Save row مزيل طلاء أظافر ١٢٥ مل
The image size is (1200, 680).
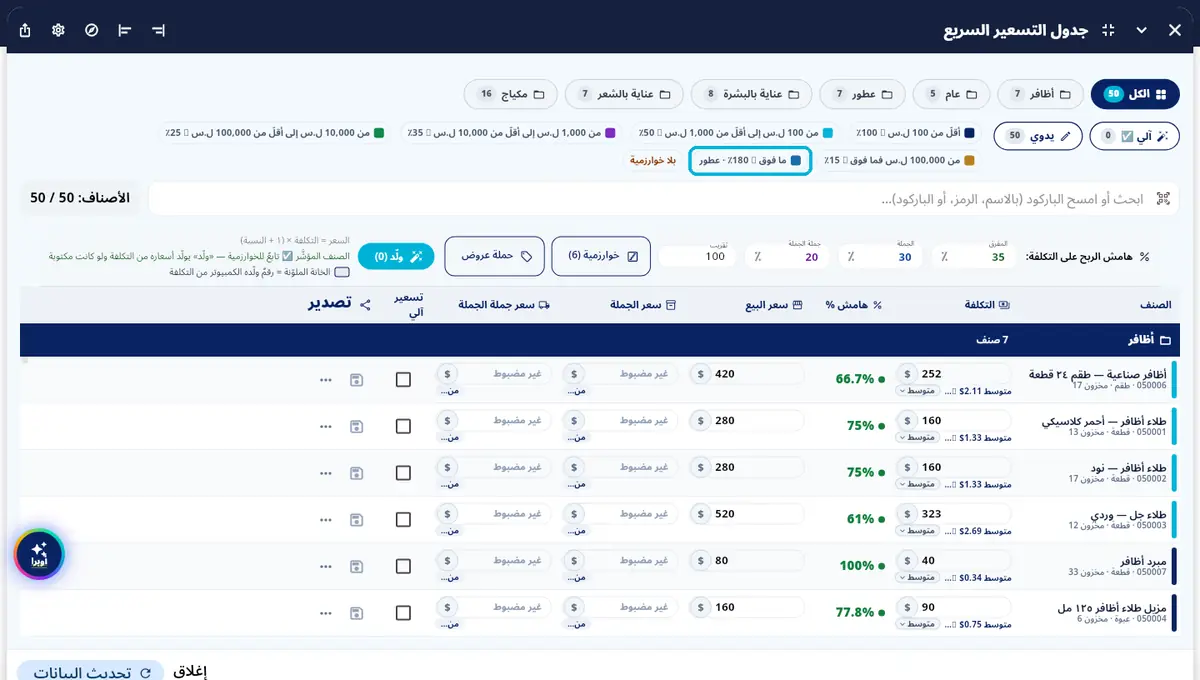[357, 613]
